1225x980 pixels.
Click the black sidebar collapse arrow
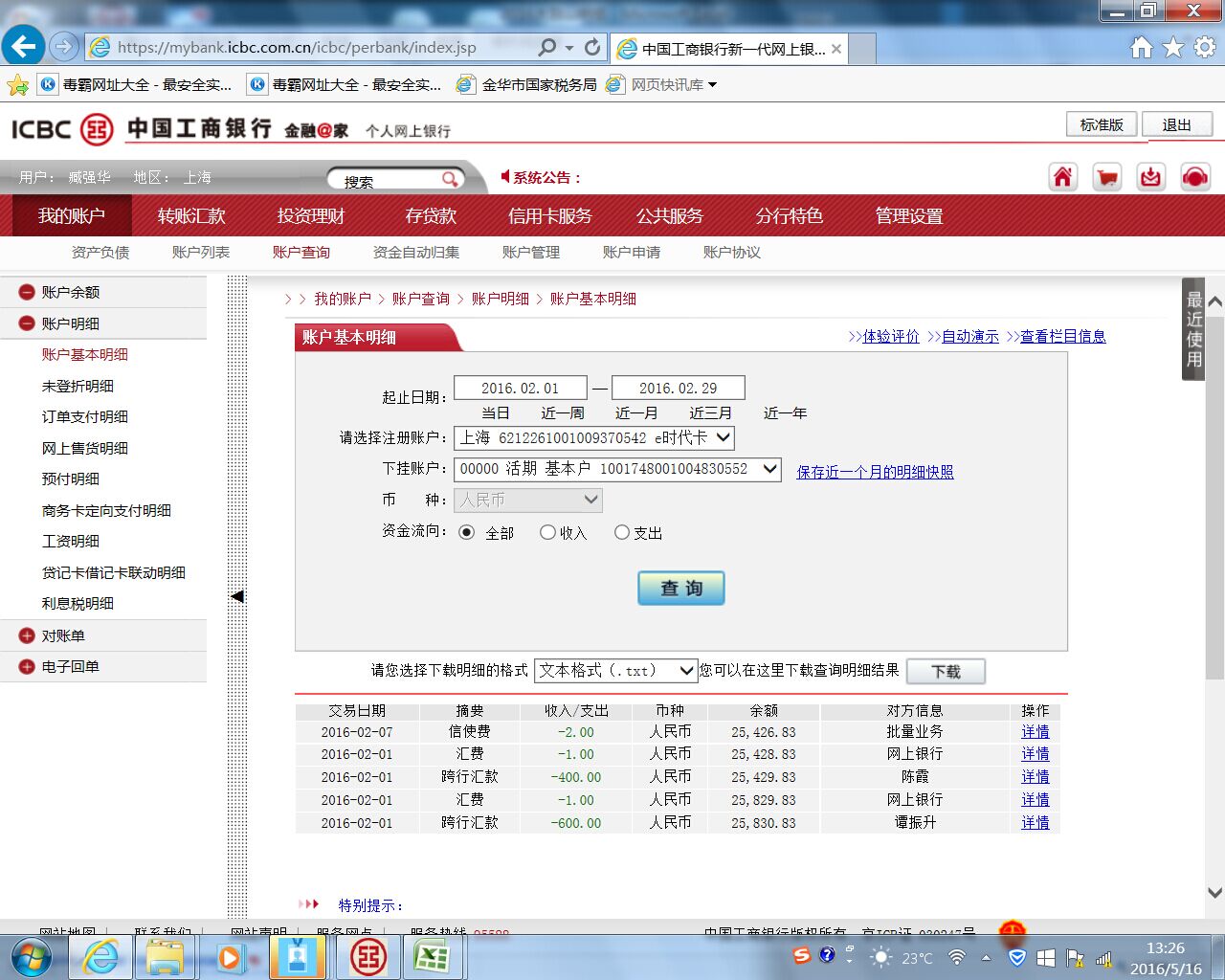[237, 596]
